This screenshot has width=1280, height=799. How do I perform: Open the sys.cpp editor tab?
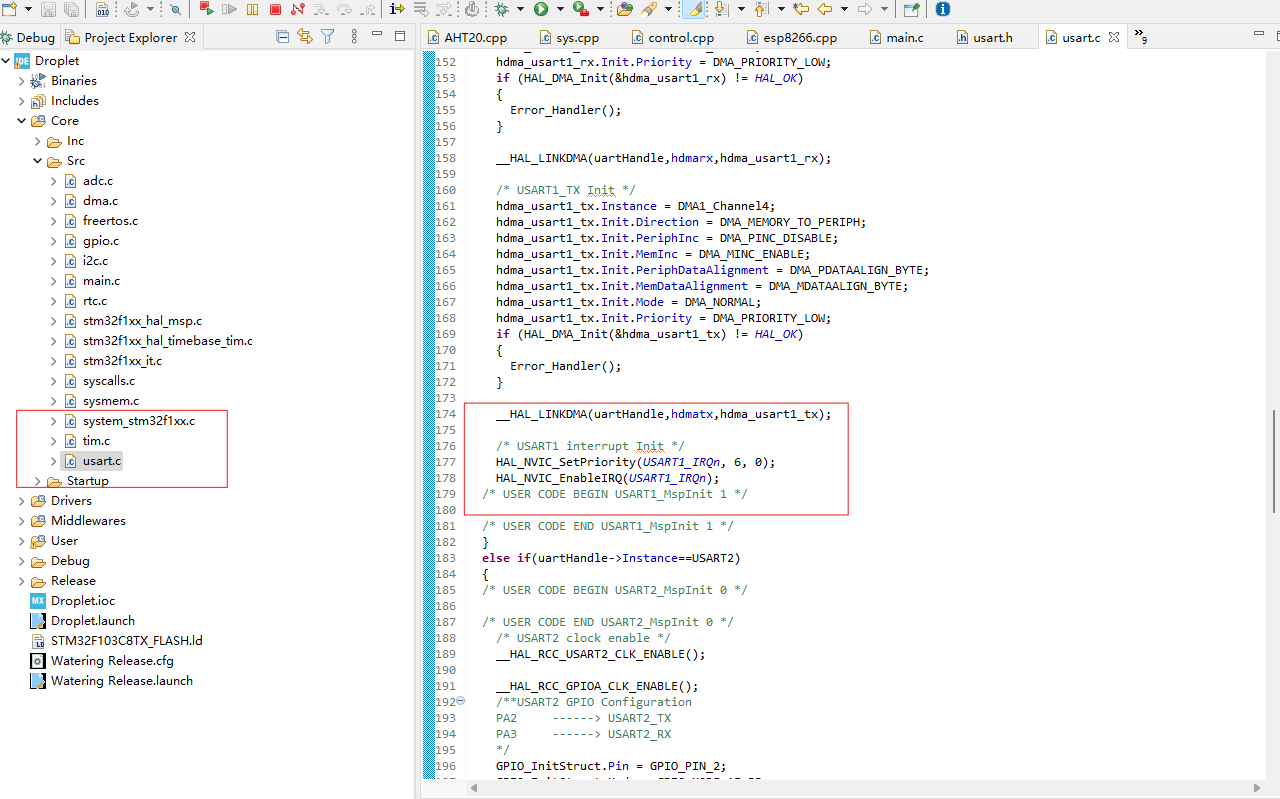(x=570, y=37)
